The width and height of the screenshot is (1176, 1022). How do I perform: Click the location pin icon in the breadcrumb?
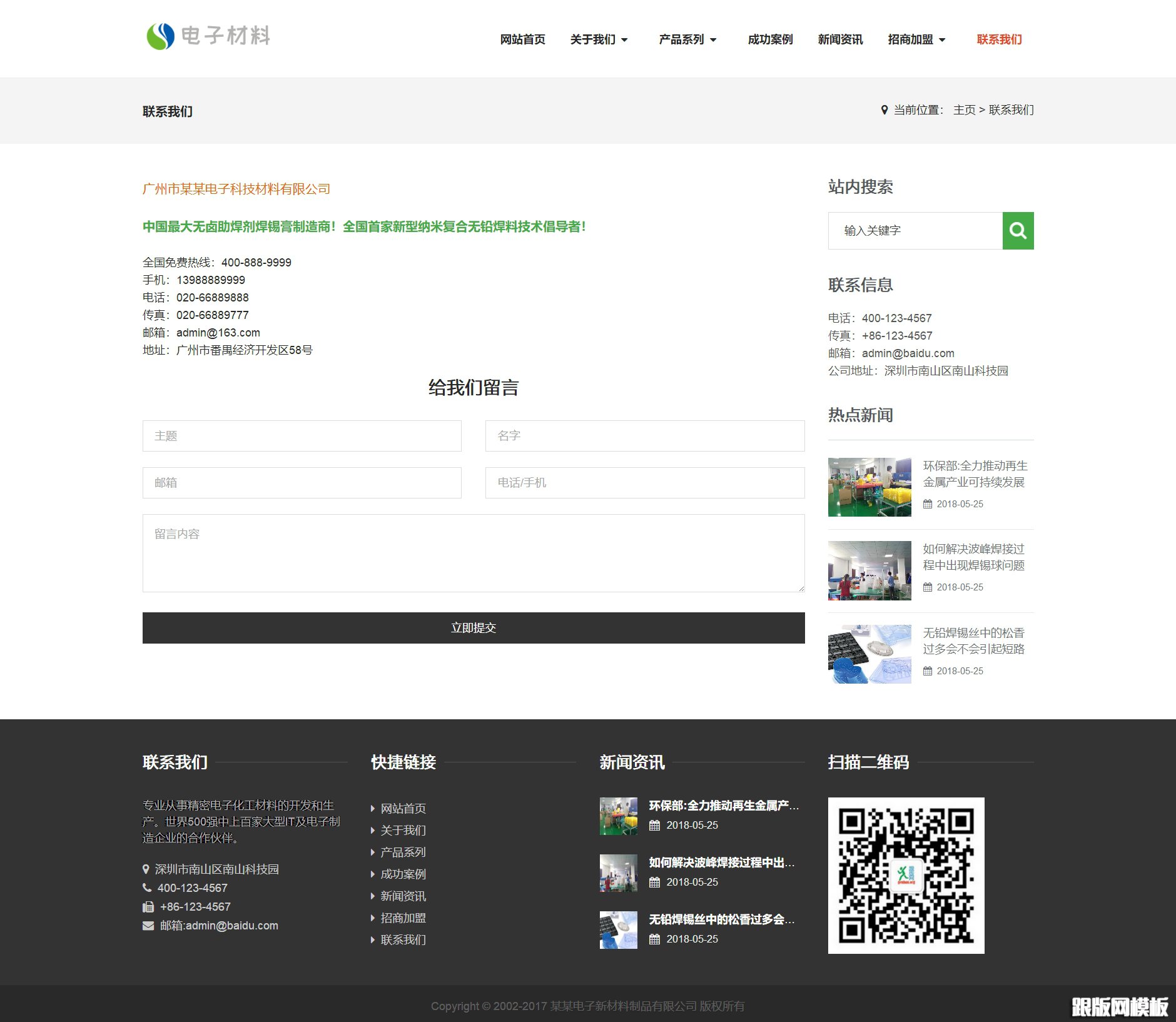883,109
